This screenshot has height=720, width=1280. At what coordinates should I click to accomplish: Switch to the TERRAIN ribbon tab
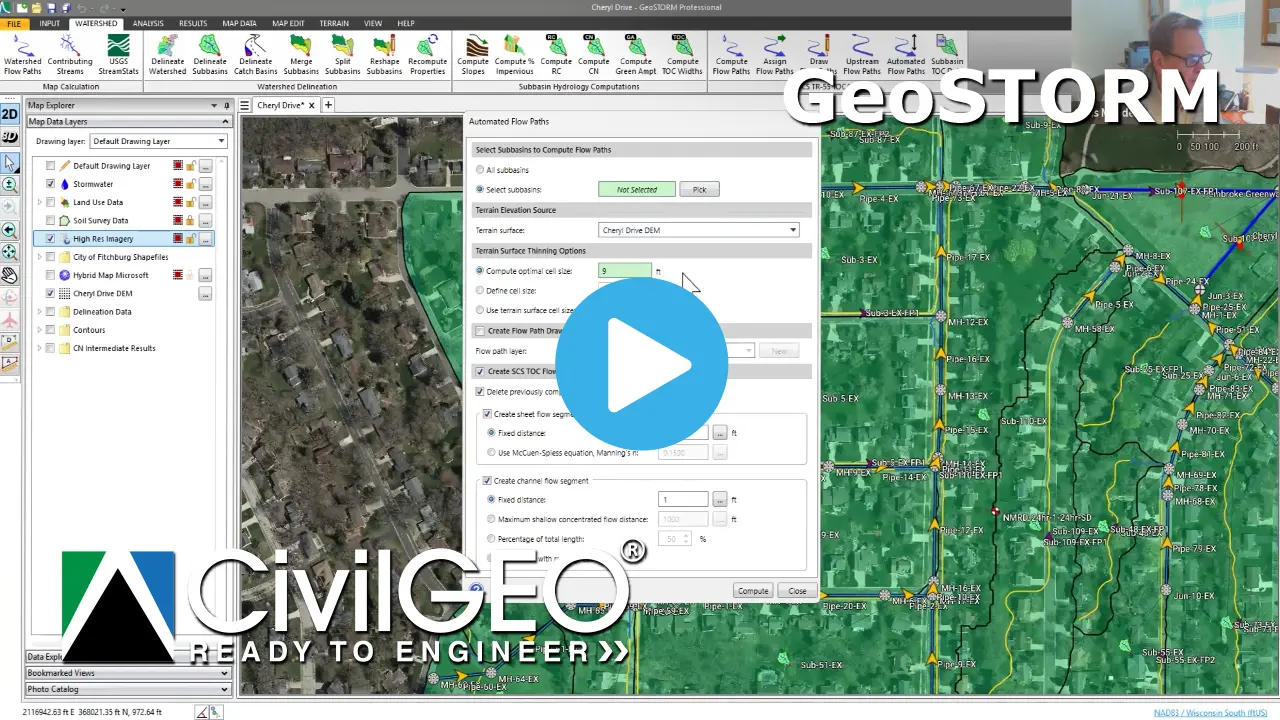click(x=334, y=23)
